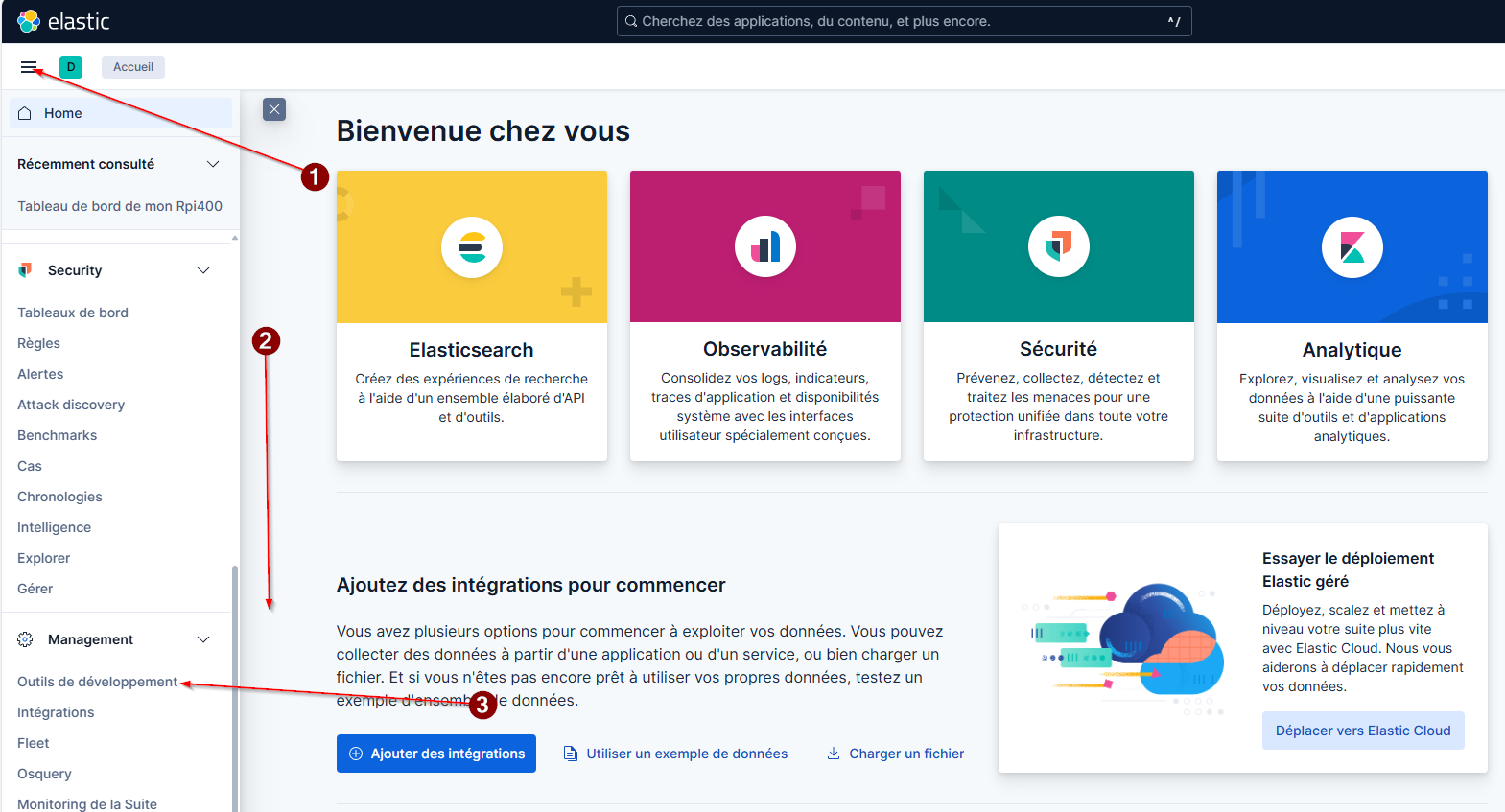Click the Management gear icon
This screenshot has width=1505, height=812.
click(x=26, y=639)
